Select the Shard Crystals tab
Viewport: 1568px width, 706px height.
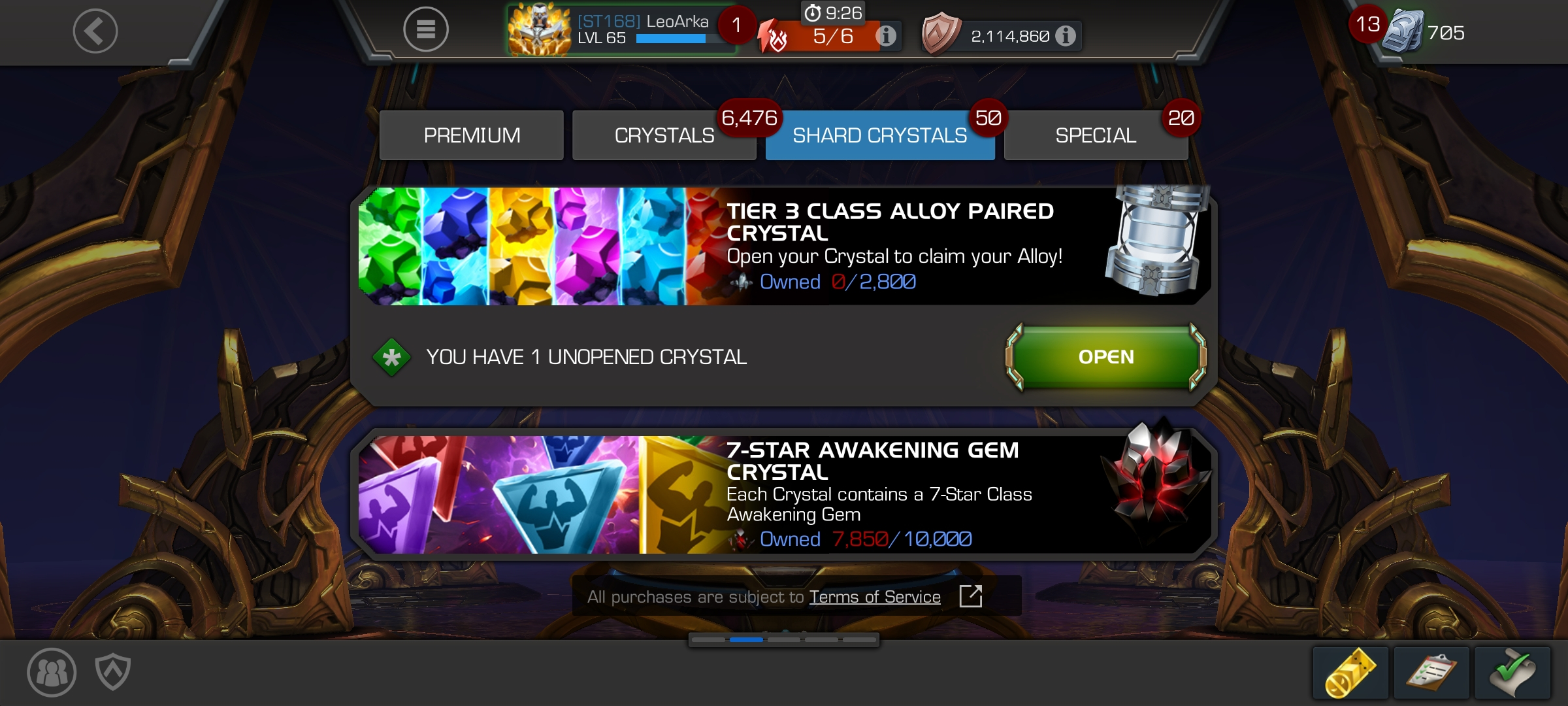point(880,135)
